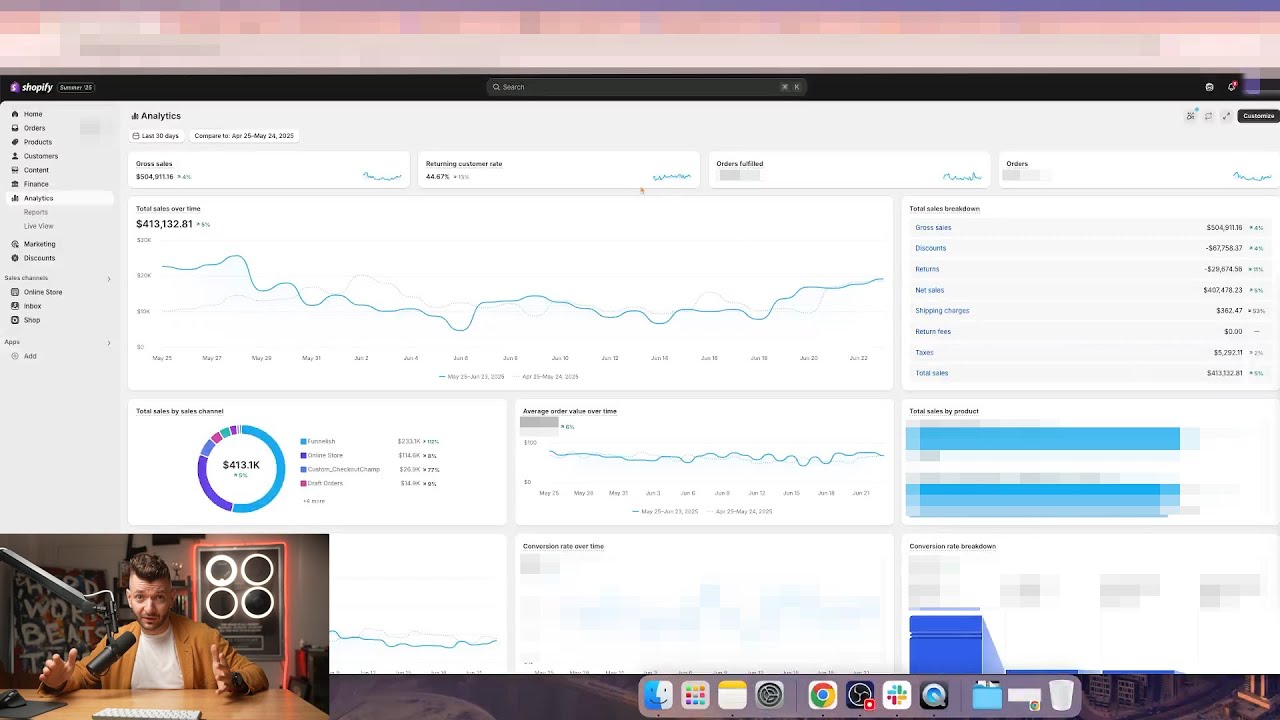Click the fullscreen expand arrows icon

1226,116
